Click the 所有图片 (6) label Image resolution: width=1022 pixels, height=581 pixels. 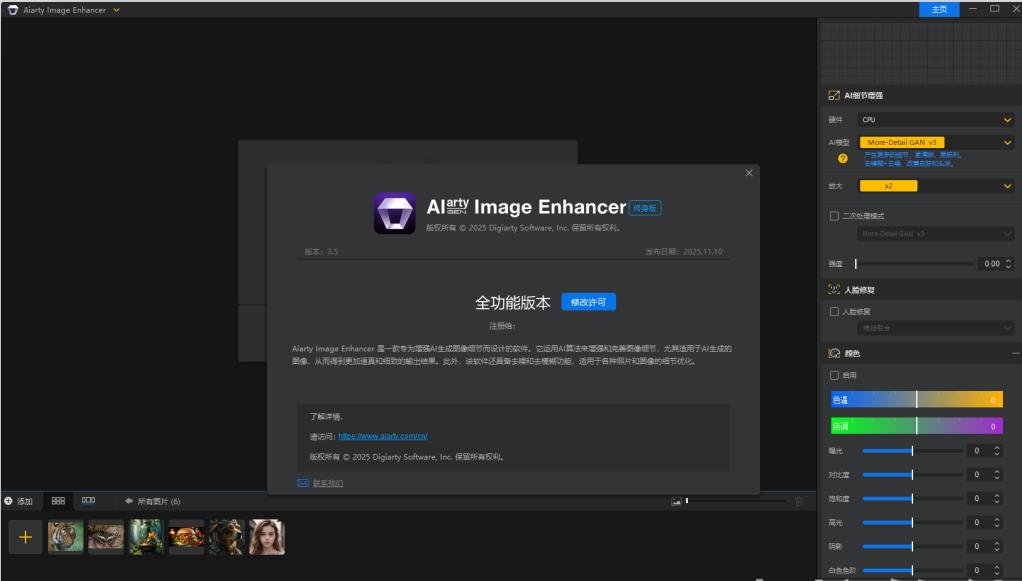pos(159,501)
